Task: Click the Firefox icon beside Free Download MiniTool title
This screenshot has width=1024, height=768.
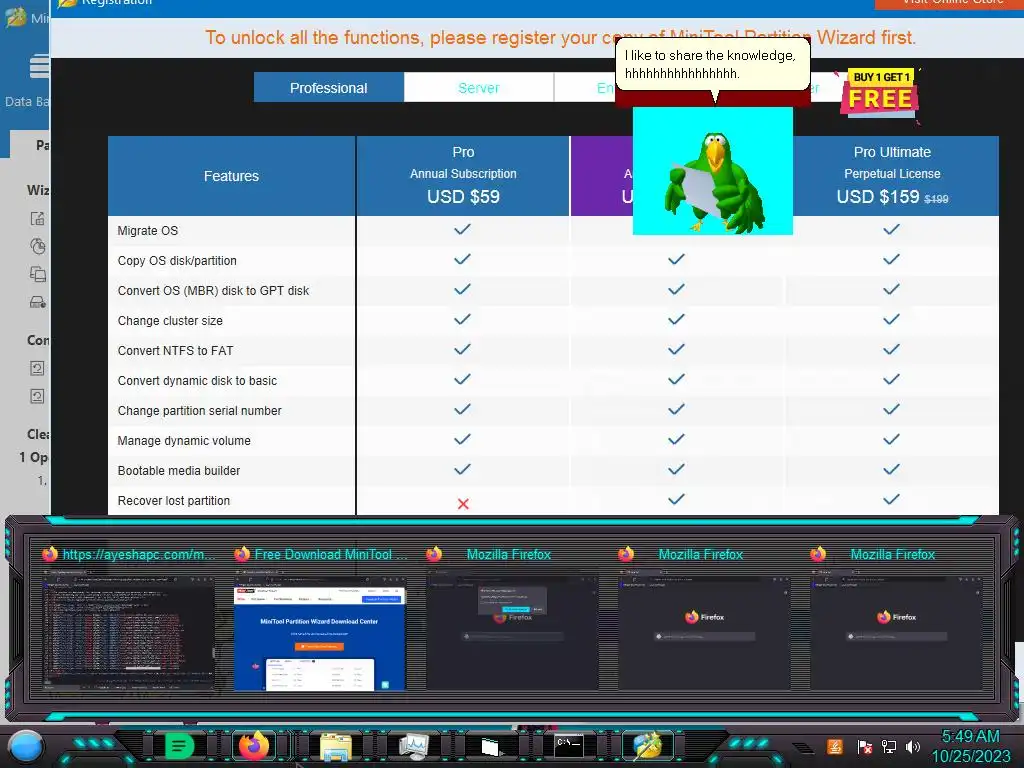Action: click(x=242, y=554)
